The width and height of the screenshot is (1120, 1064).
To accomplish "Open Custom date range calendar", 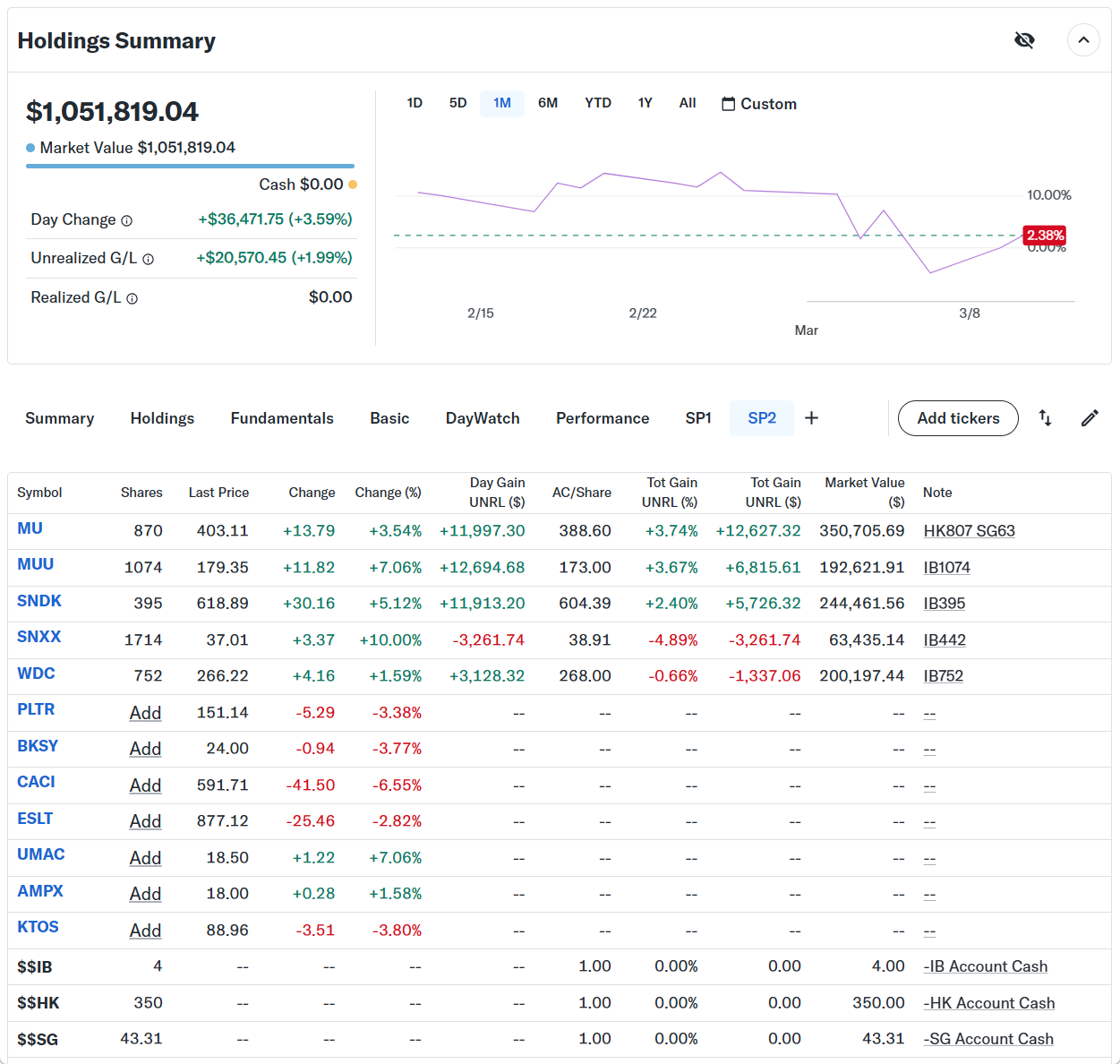I will point(759,104).
